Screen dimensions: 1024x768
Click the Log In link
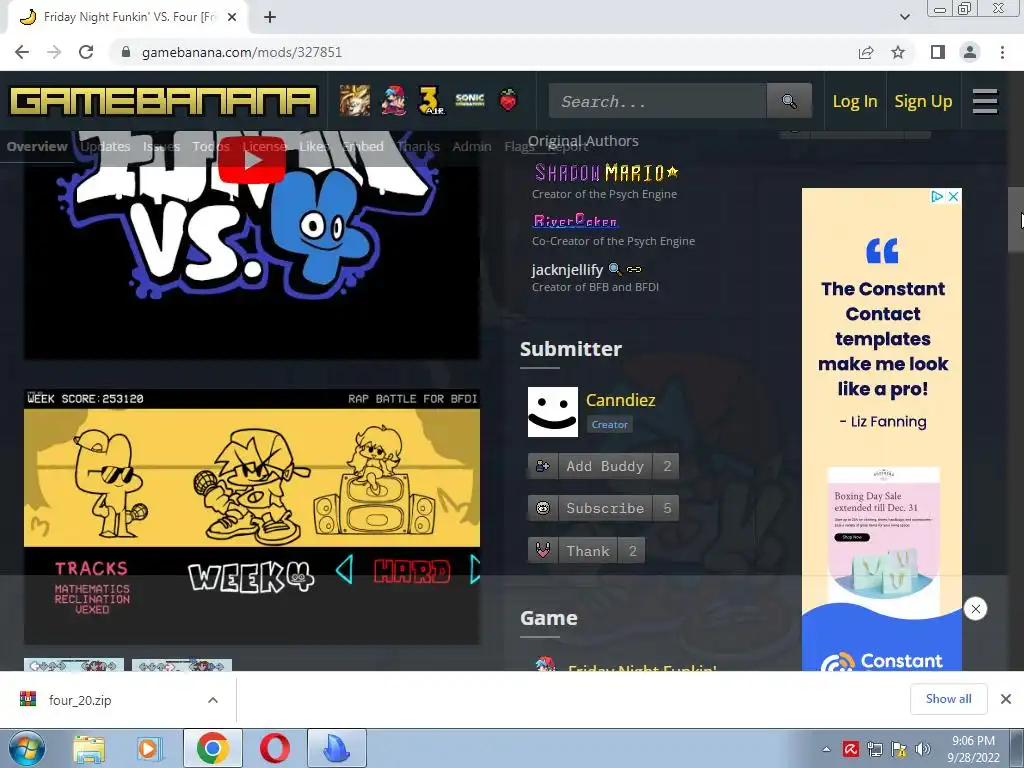[854, 101]
